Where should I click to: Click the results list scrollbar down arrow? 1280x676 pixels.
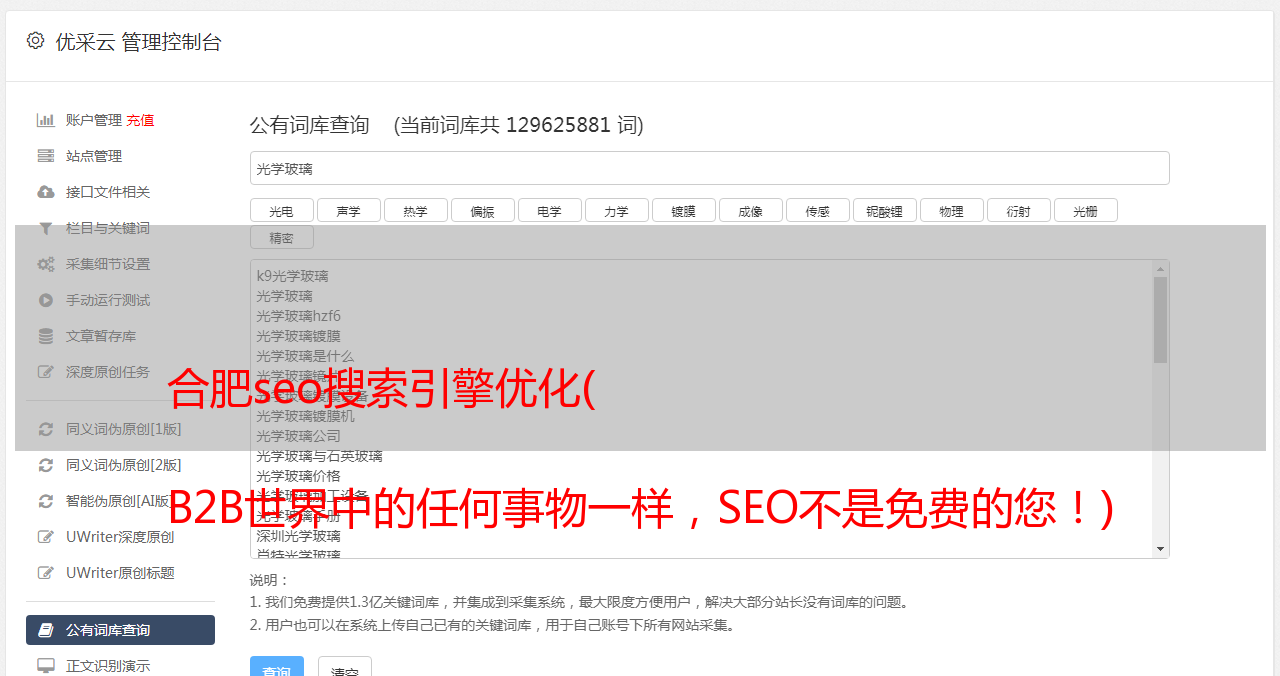pos(1160,549)
